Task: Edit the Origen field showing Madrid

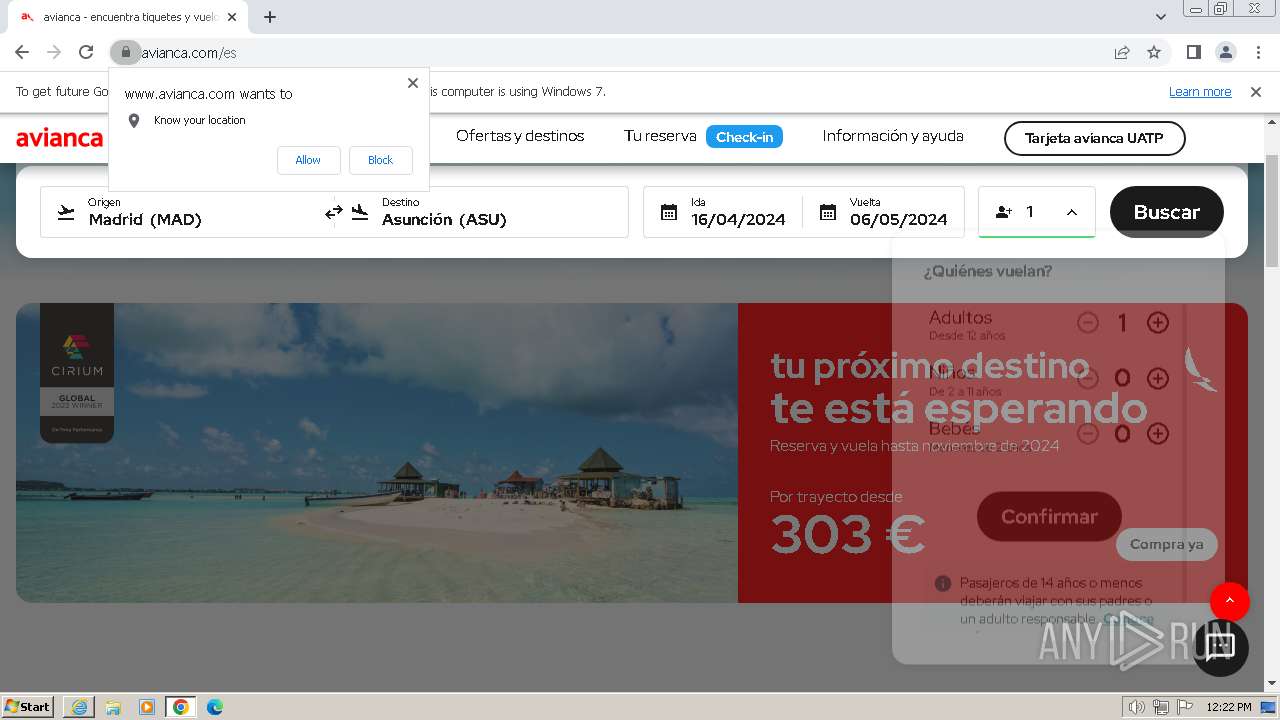Action: 187,212
